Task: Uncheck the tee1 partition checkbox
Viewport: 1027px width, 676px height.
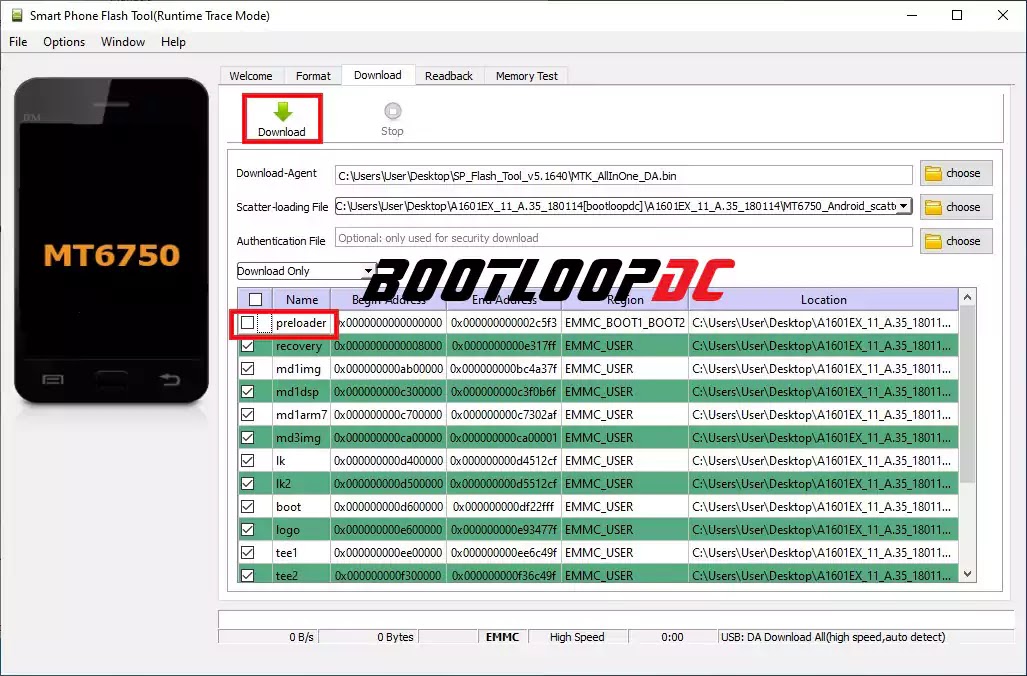Action: 248,552
